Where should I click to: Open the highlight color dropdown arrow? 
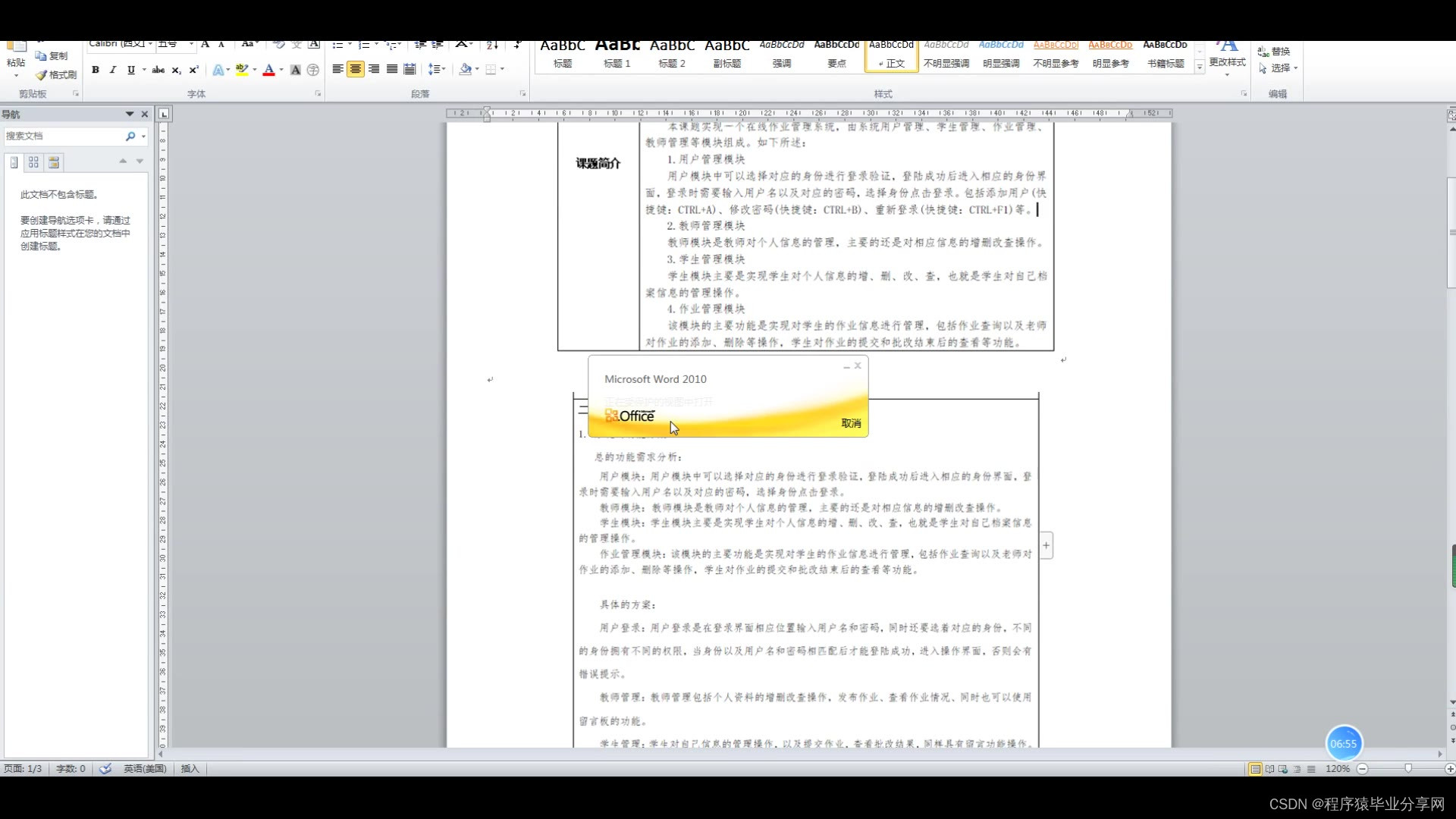pyautogui.click(x=255, y=70)
